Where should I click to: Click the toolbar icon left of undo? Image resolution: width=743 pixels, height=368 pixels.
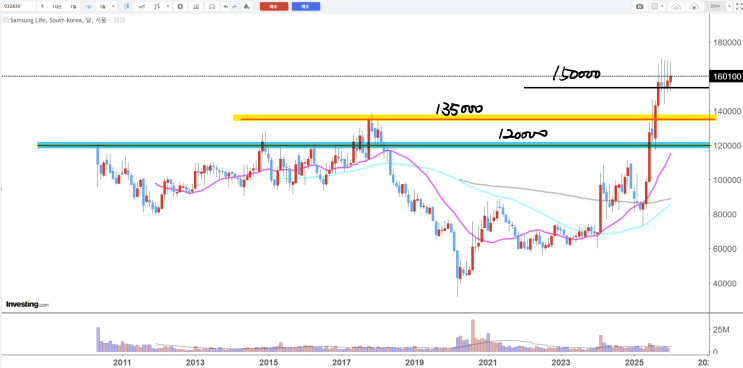[x=212, y=6]
